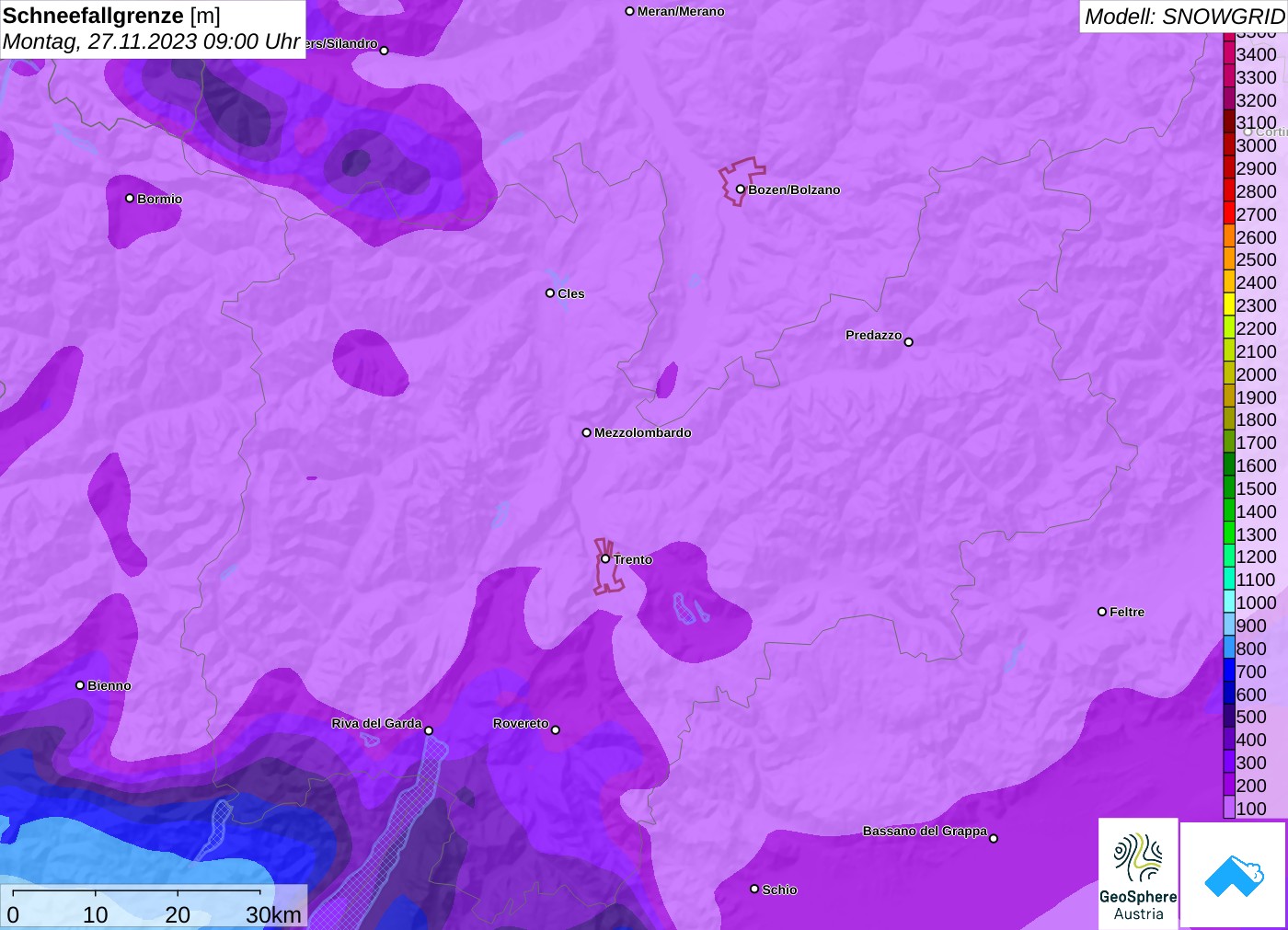The height and width of the screenshot is (930, 1288).
Task: Click the distance scale bar
Action: 136,892
